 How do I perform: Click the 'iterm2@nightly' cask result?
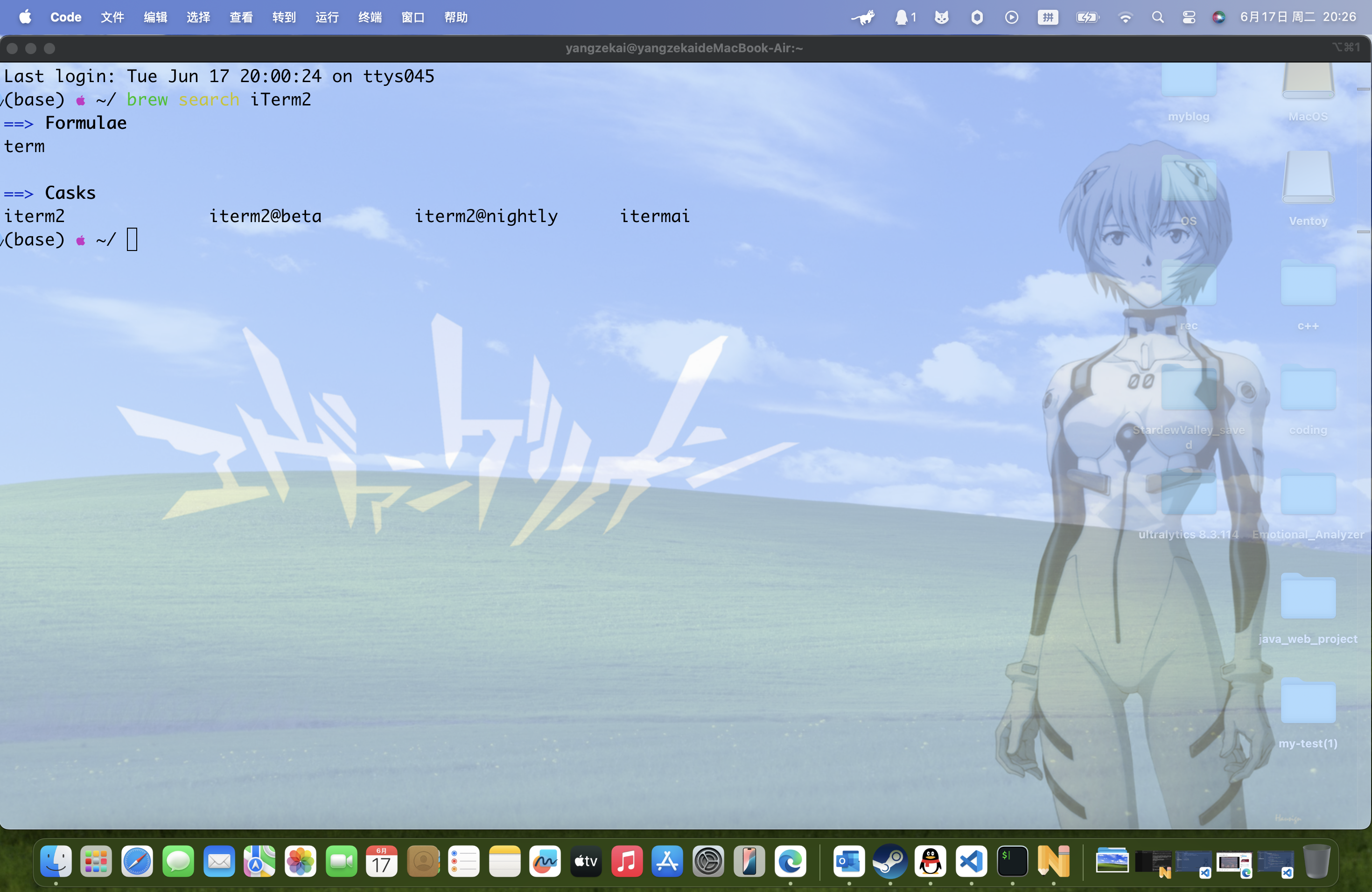coord(486,216)
